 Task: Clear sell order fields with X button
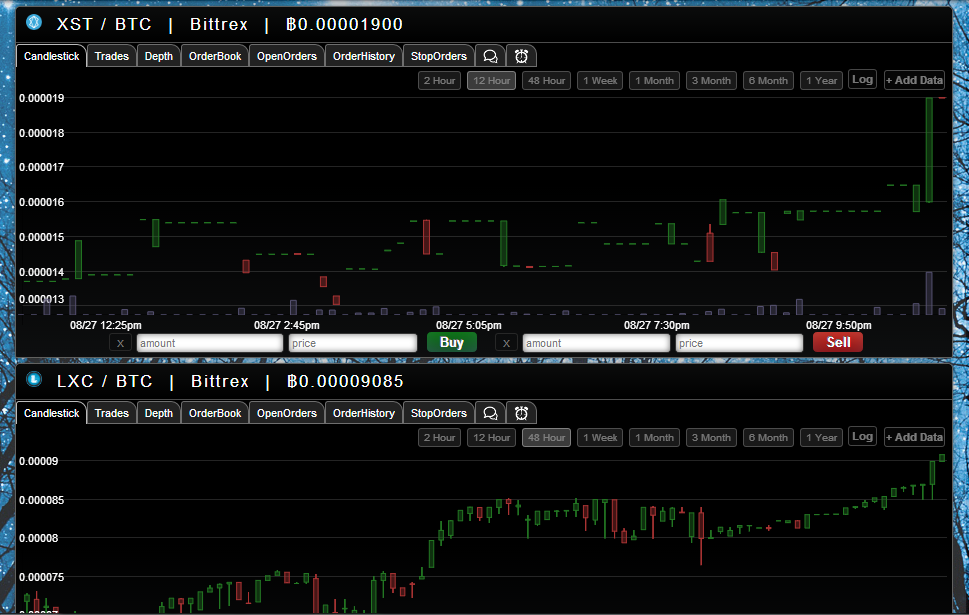506,343
